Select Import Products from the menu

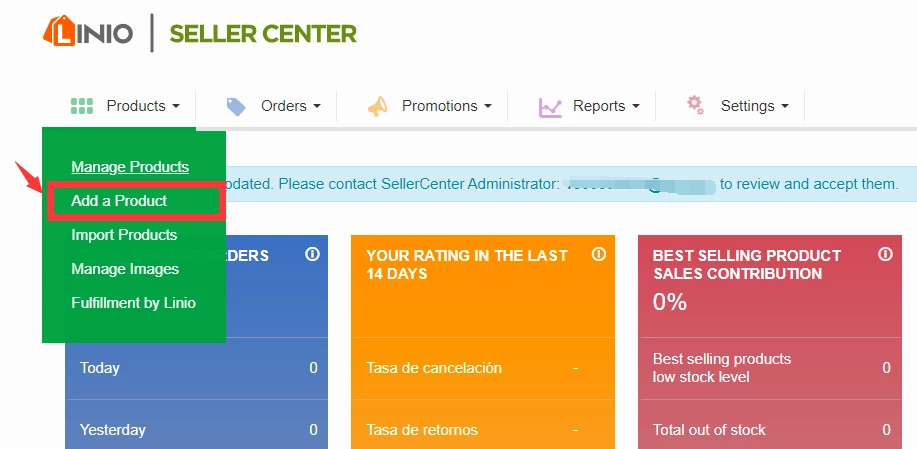point(124,235)
